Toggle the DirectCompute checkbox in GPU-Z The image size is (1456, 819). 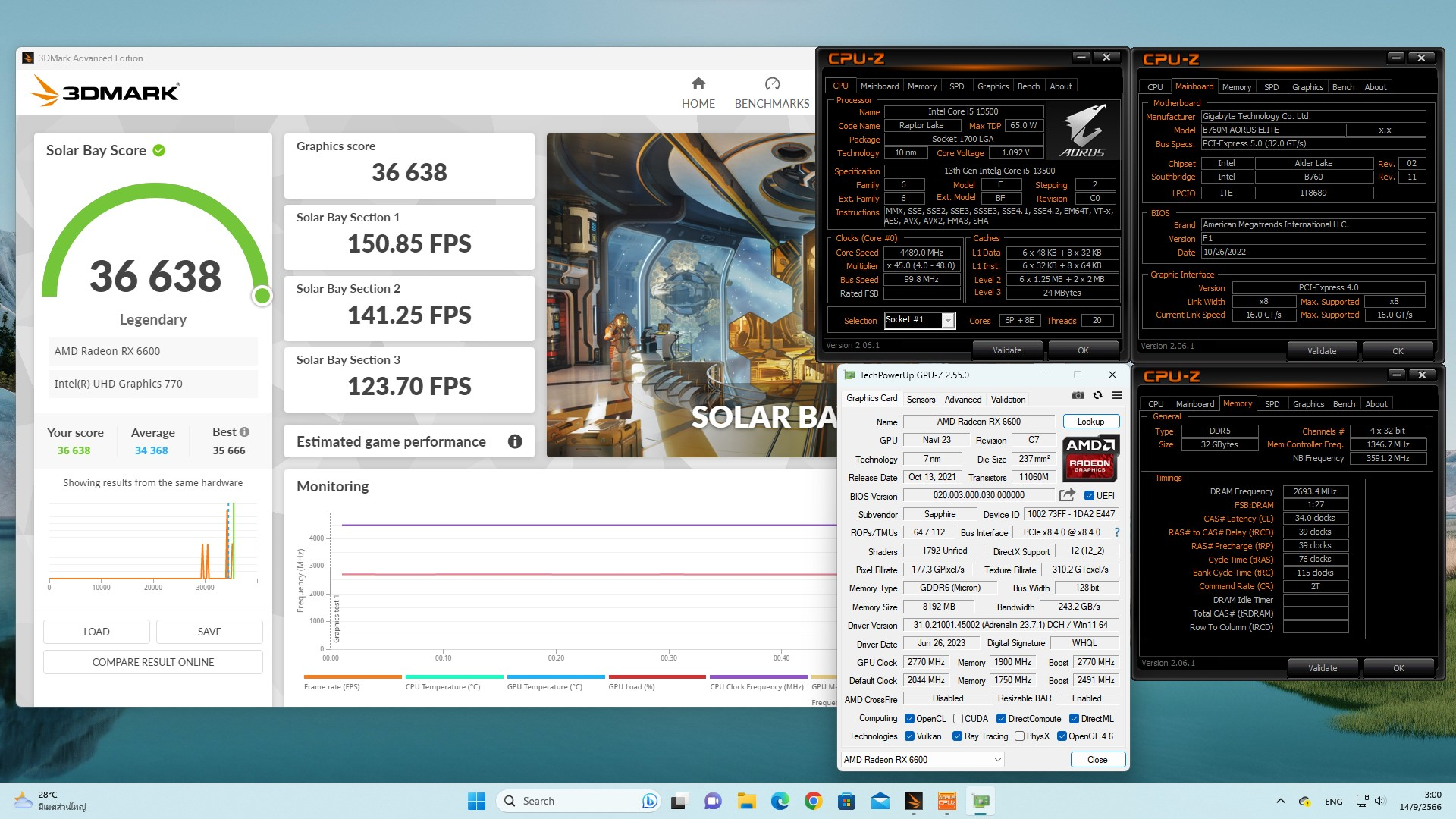pyautogui.click(x=1001, y=719)
